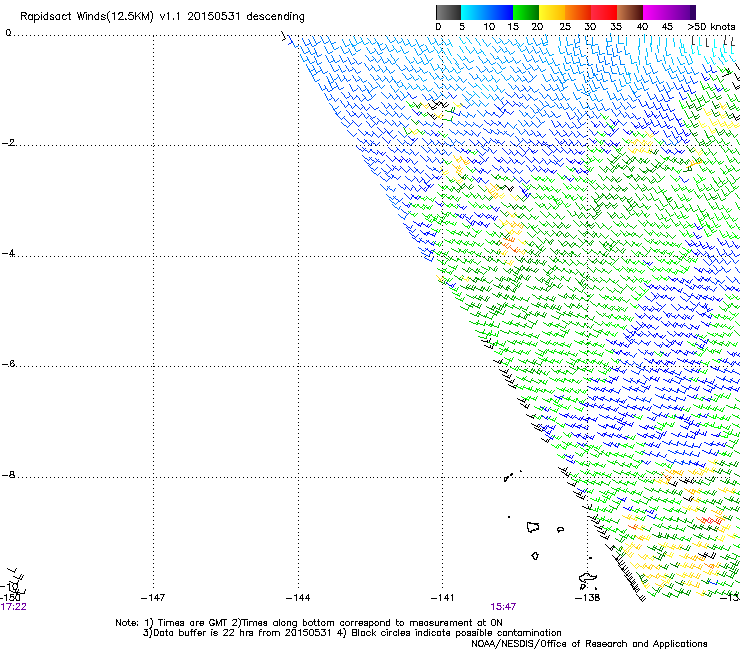
Task: Click the magenta 40-45 knots legend color
Action: (656, 12)
